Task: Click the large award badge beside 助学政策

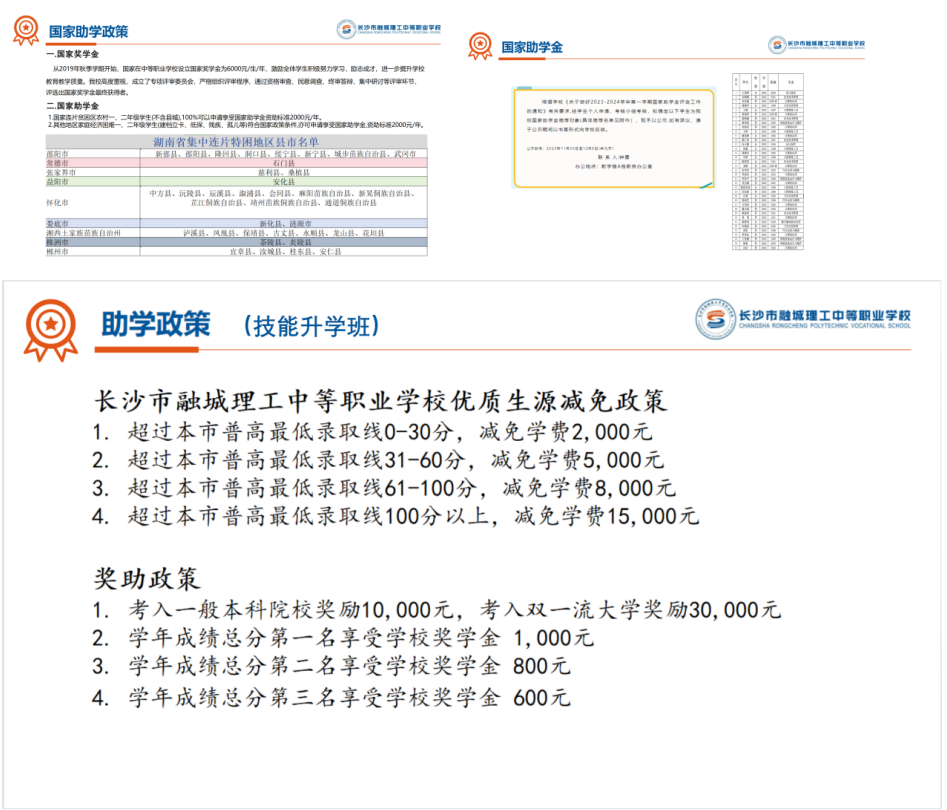Action: click(50, 326)
